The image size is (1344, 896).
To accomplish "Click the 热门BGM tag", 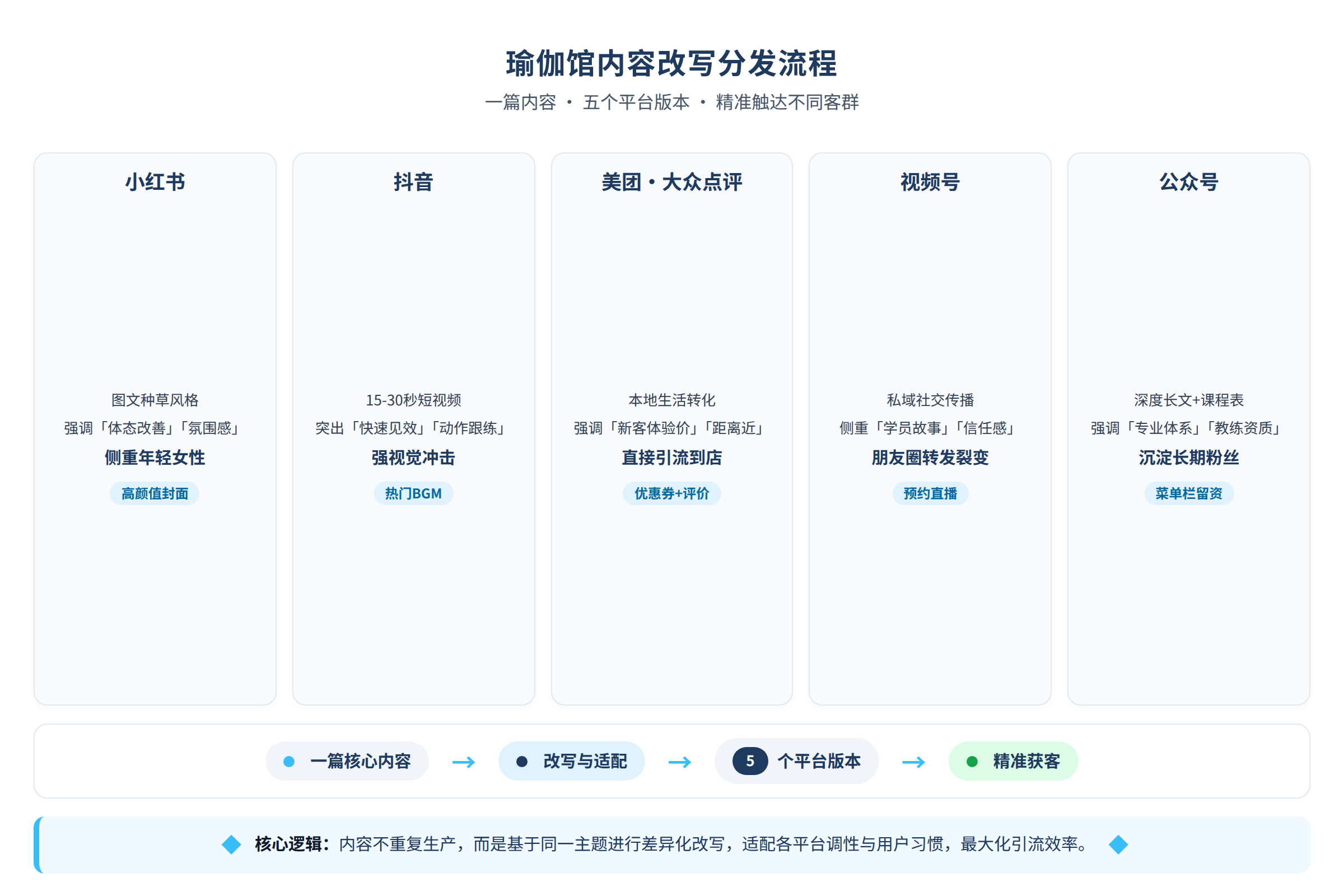I will point(413,493).
